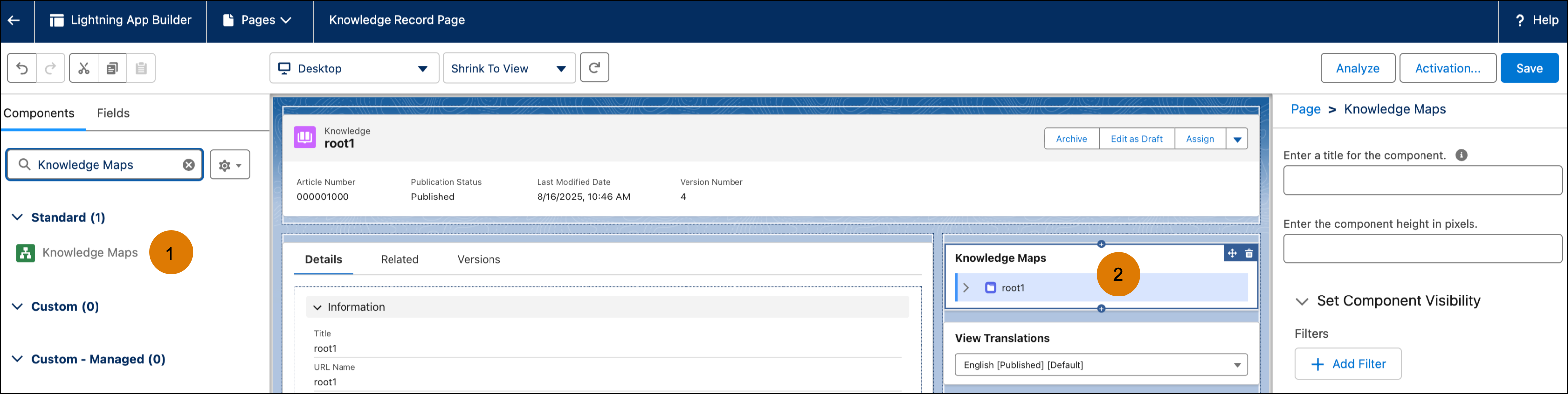Click the insert point below Knowledge Maps
The image size is (1568, 394).
pos(1101,309)
